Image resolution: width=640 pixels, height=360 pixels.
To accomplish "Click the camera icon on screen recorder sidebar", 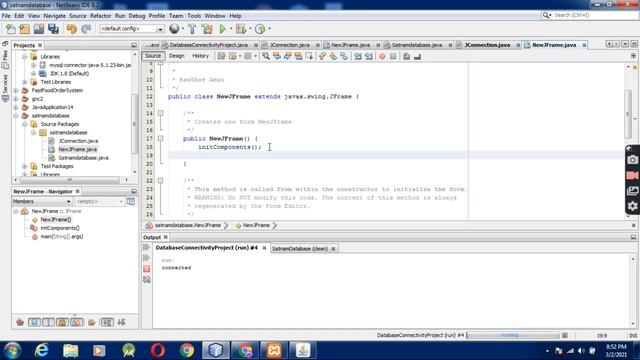I will (632, 160).
